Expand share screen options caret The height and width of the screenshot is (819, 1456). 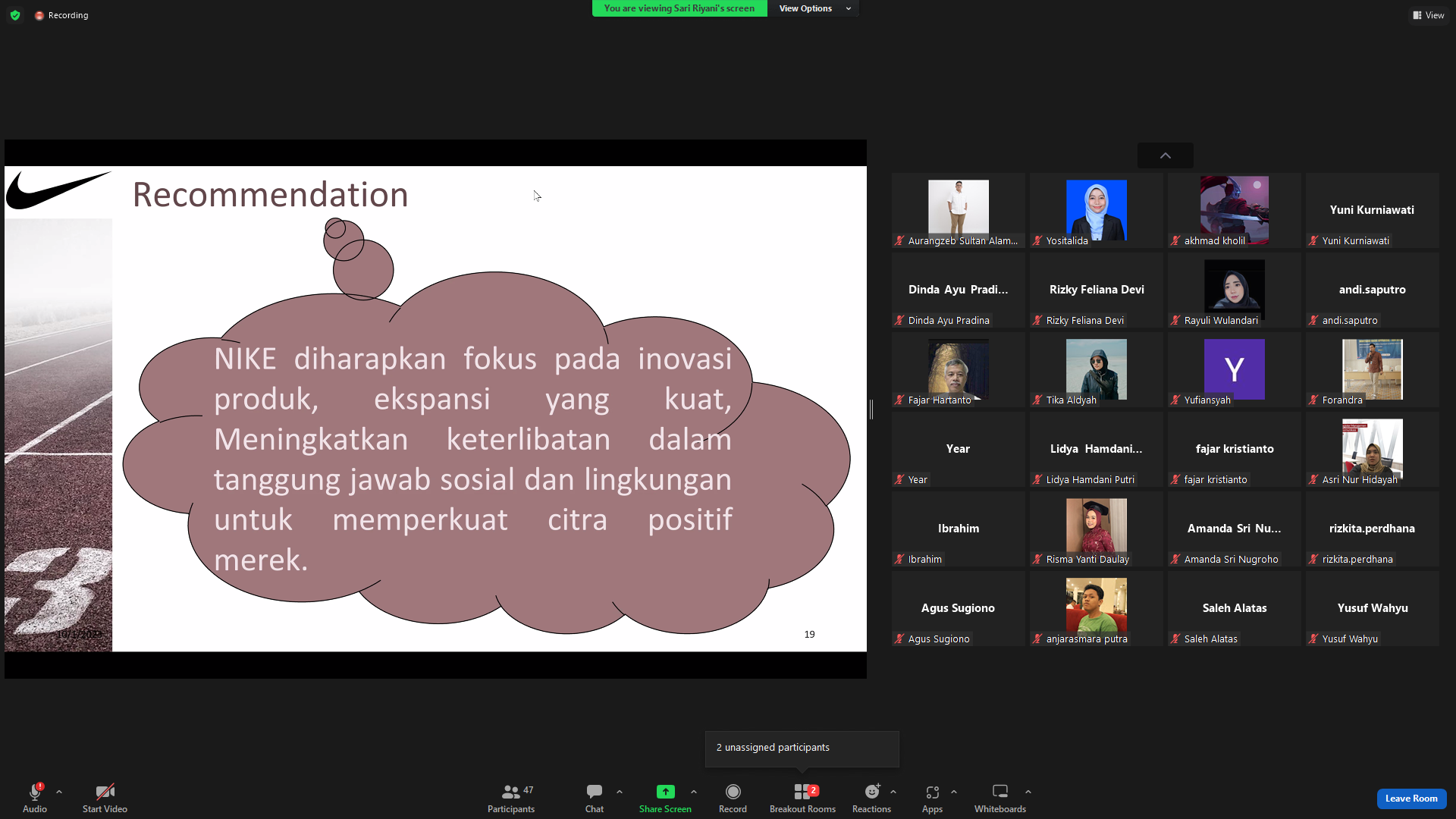coord(694,792)
